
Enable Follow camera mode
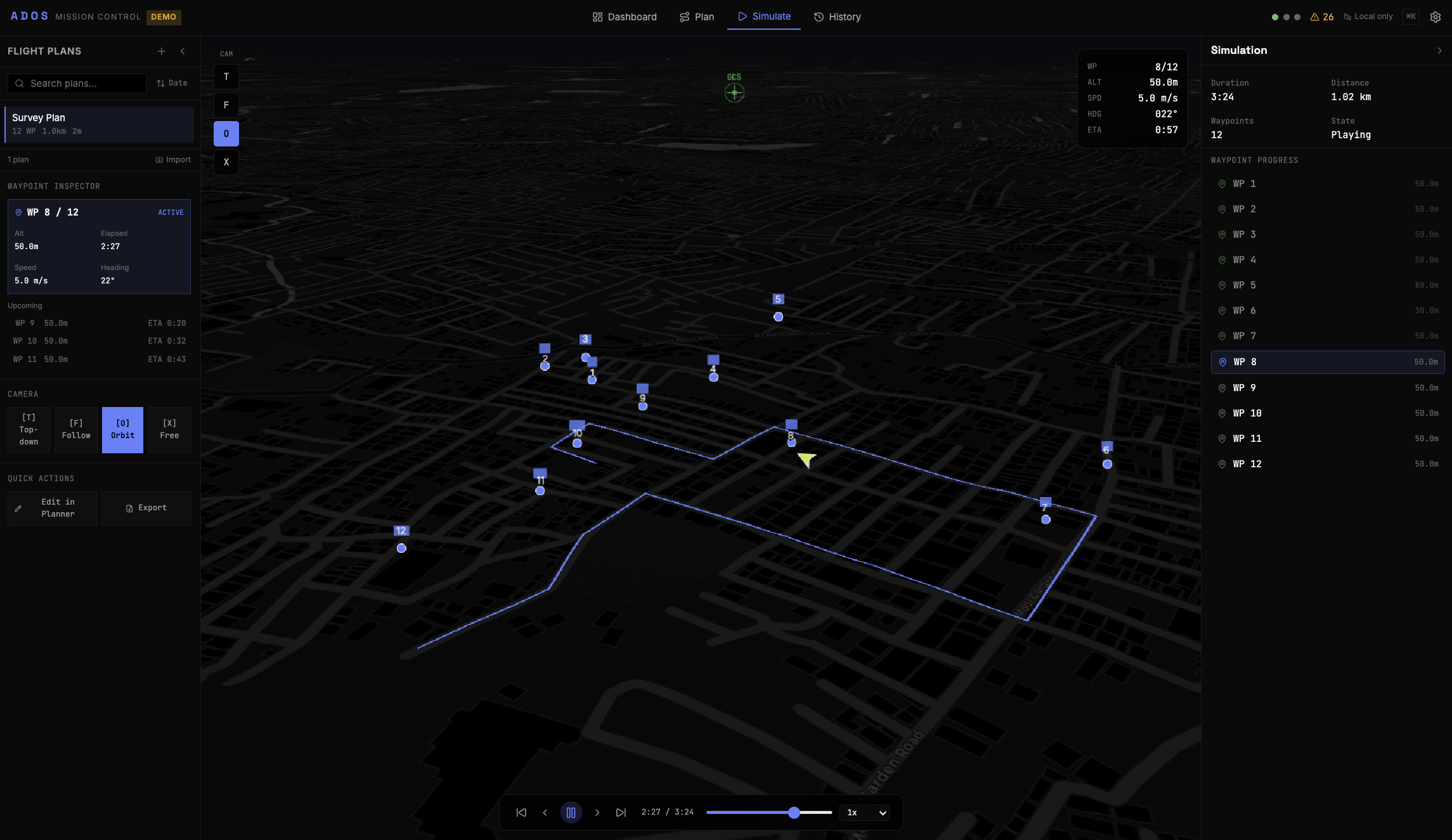coord(76,429)
